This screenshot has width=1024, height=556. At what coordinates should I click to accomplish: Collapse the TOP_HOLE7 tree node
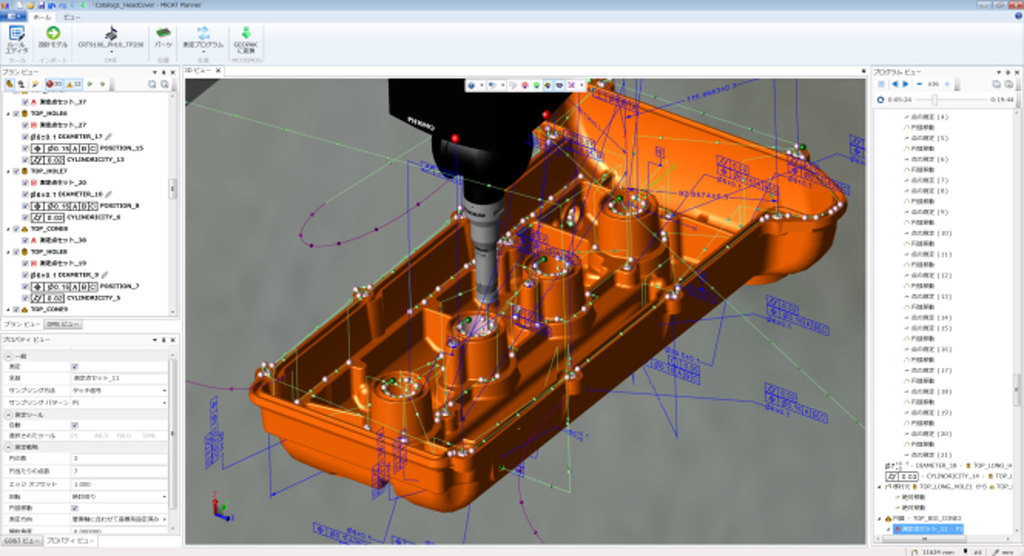[x=8, y=171]
